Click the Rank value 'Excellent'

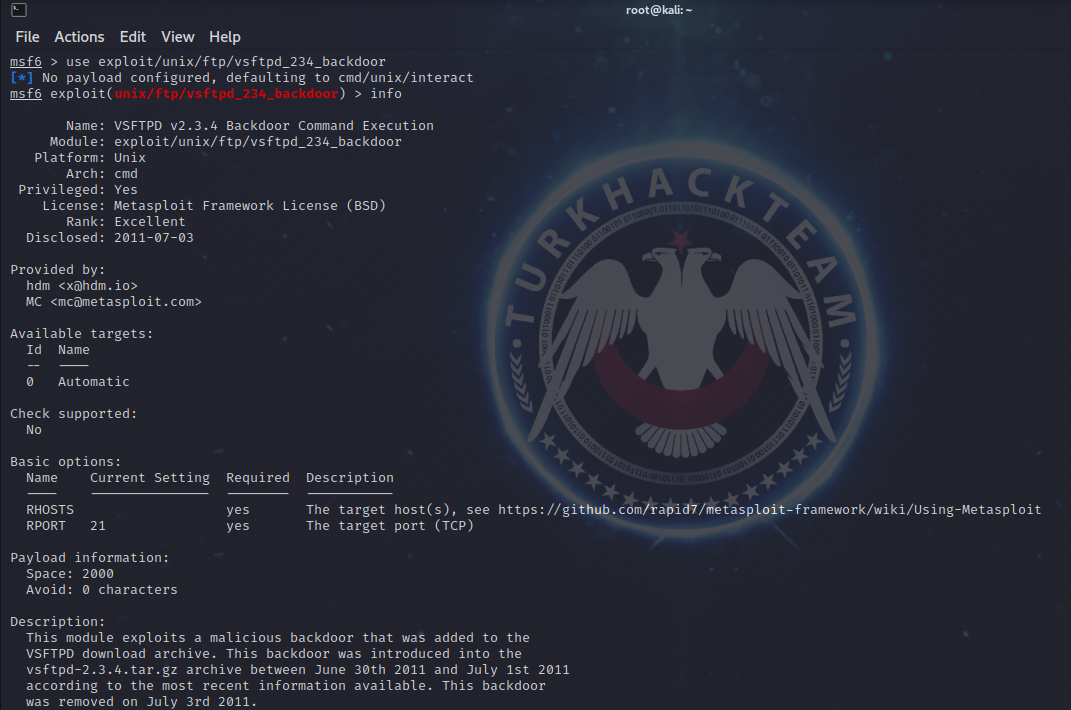point(150,221)
